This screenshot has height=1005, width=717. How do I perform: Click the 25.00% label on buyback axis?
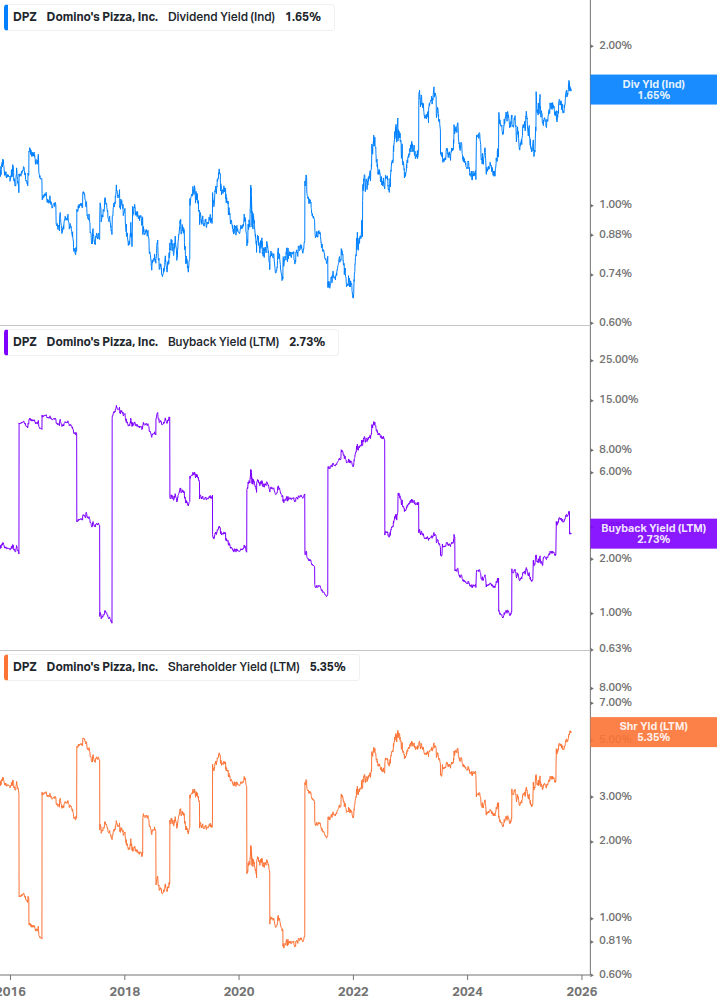[x=618, y=360]
